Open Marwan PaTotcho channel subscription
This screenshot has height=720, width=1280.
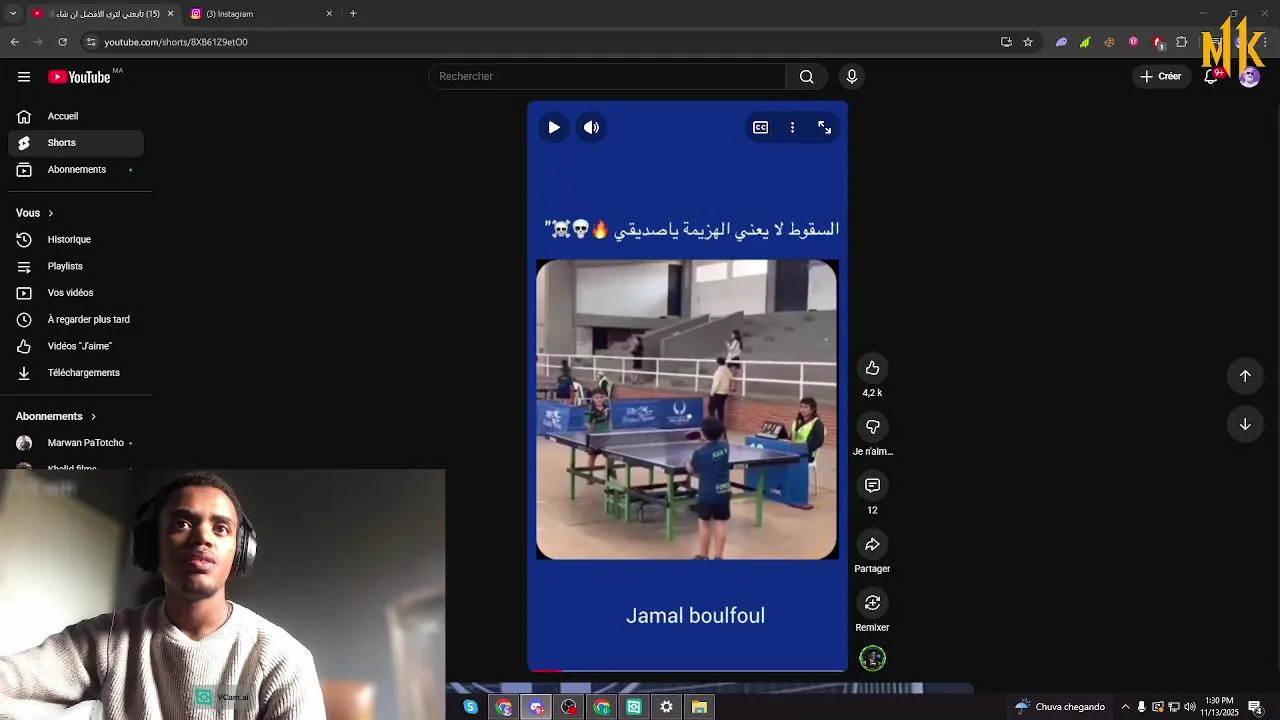[x=76, y=443]
